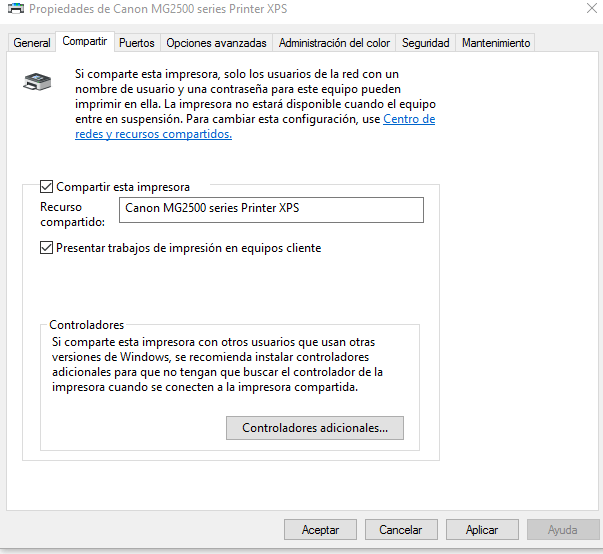Click Cancelar to discard changes

tap(400, 530)
